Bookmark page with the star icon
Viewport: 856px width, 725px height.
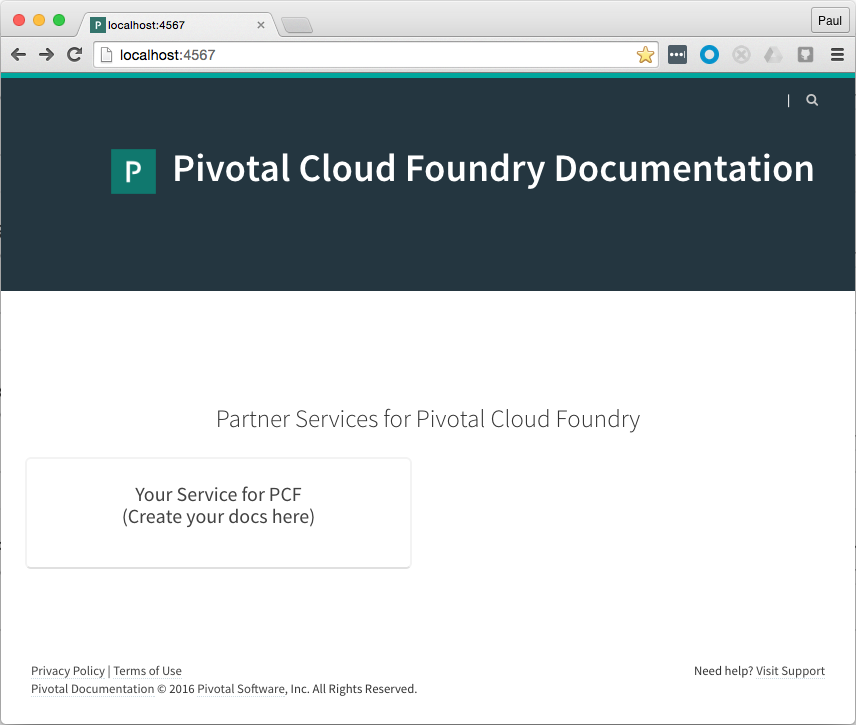point(645,55)
